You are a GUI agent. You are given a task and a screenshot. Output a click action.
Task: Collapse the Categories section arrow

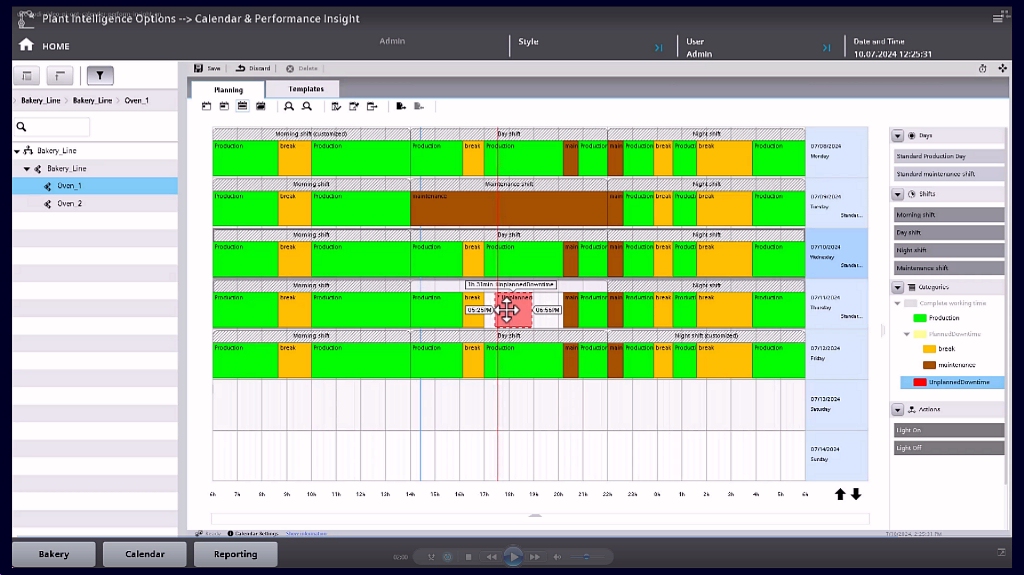click(x=897, y=288)
